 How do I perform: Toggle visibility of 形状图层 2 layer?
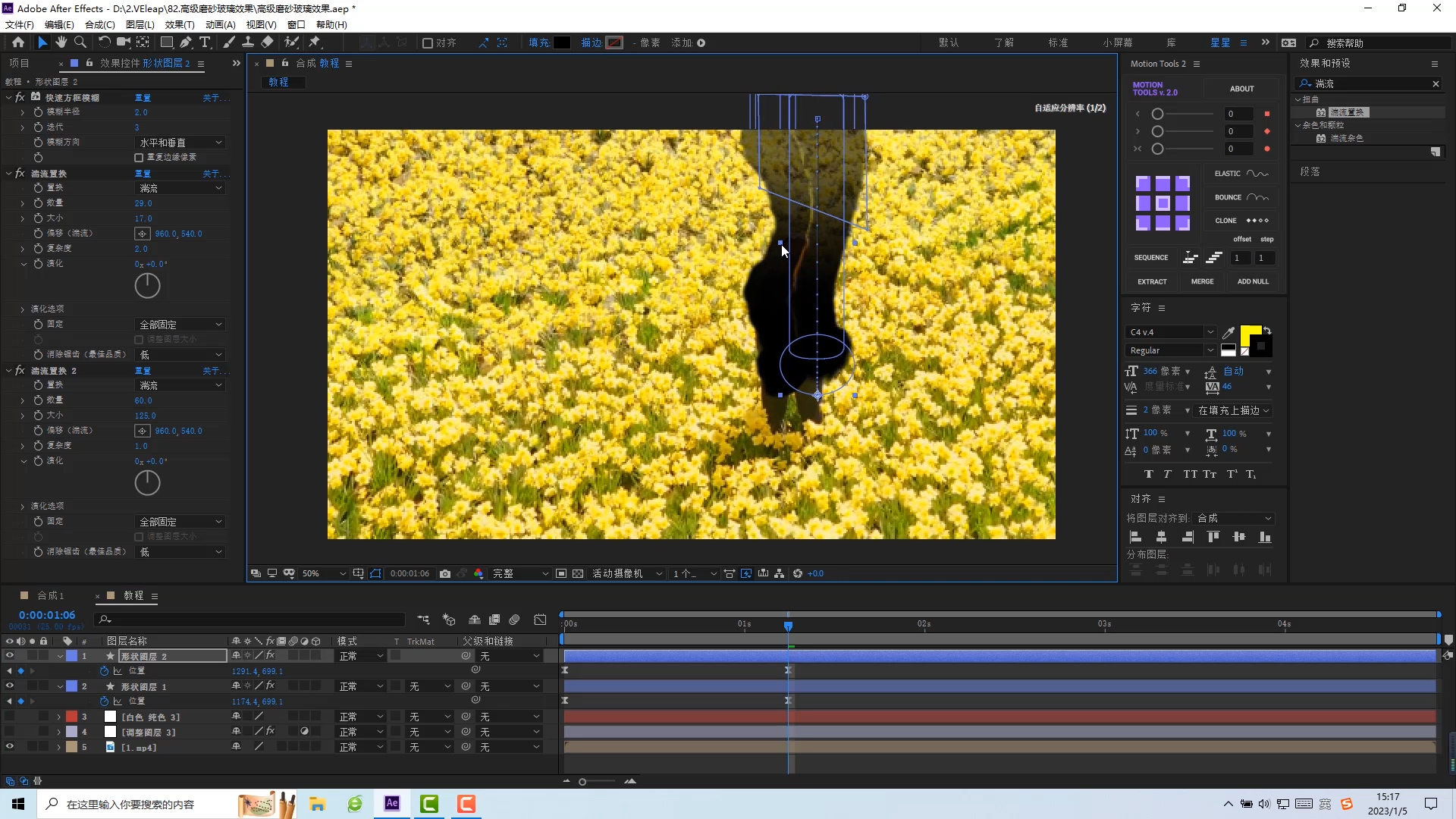8,655
